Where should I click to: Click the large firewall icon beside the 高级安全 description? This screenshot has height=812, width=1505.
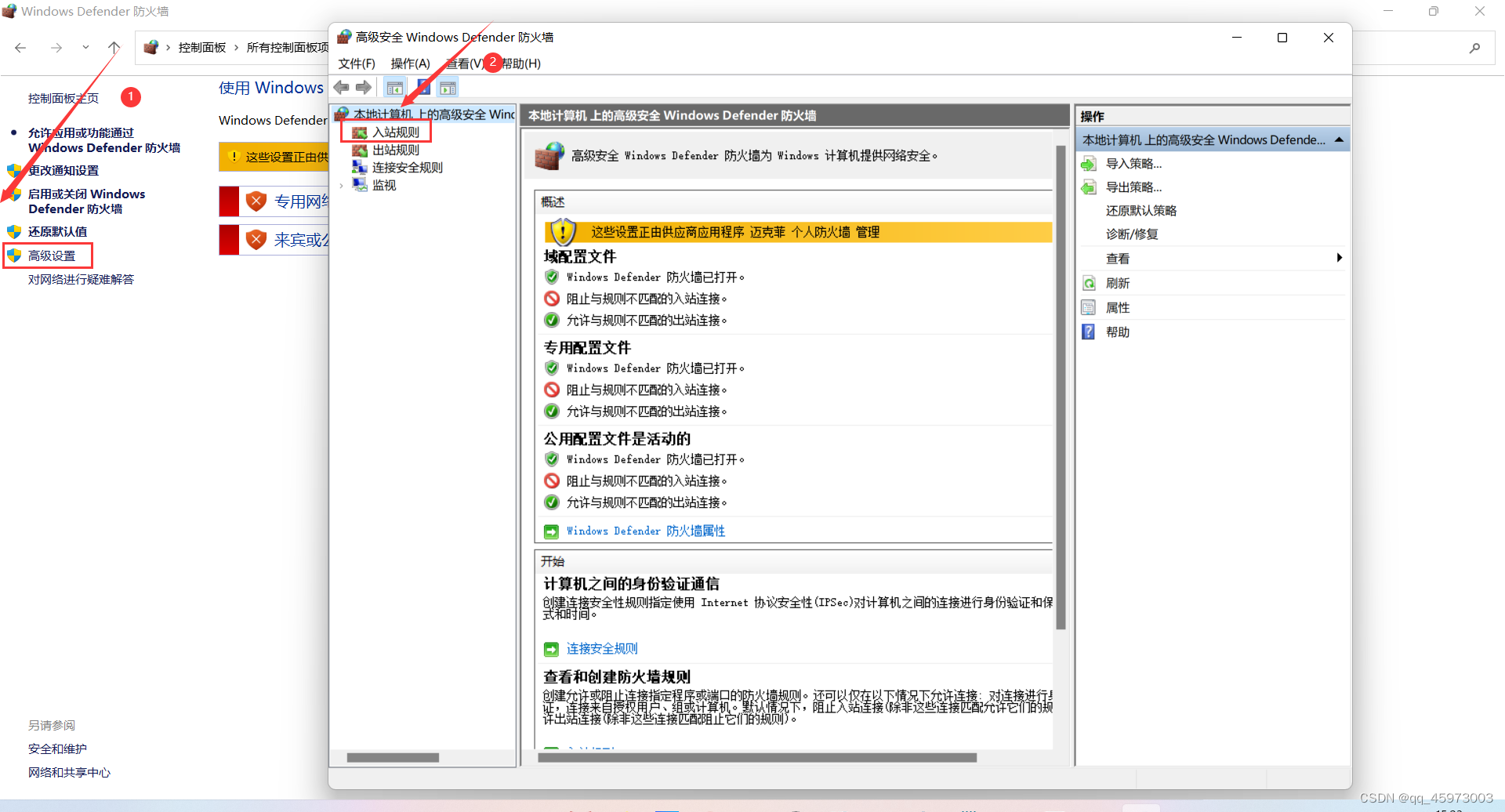(x=549, y=155)
